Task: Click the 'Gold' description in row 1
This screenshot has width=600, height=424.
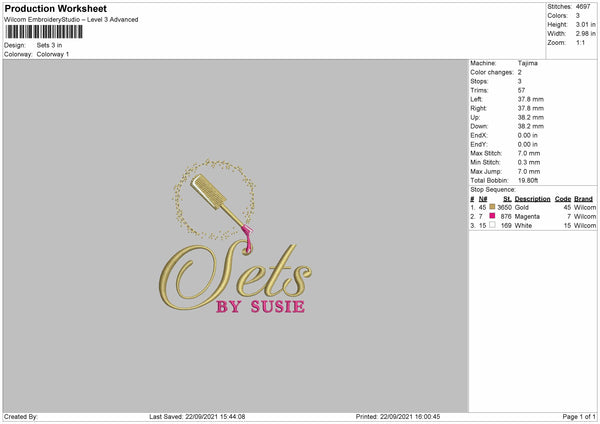Action: coord(522,207)
